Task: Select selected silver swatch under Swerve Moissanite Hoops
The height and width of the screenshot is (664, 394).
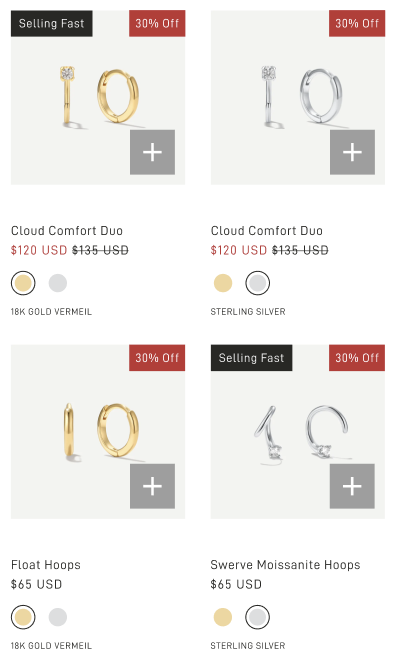Action: click(x=258, y=617)
